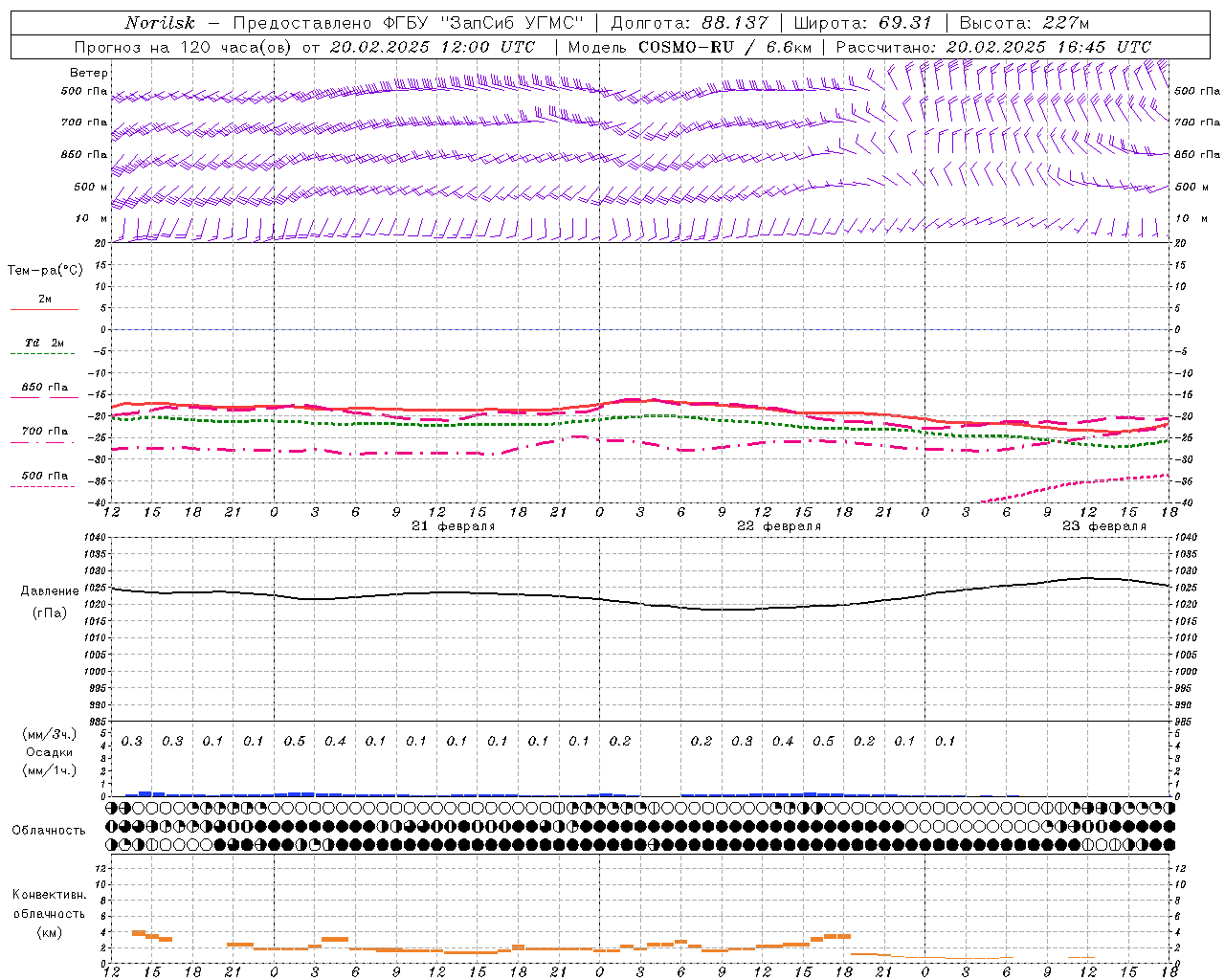Image resolution: width=1225 pixels, height=980 pixels.
Task: Click the 'Td 2м' dew point legend entry
Action: click(x=45, y=343)
